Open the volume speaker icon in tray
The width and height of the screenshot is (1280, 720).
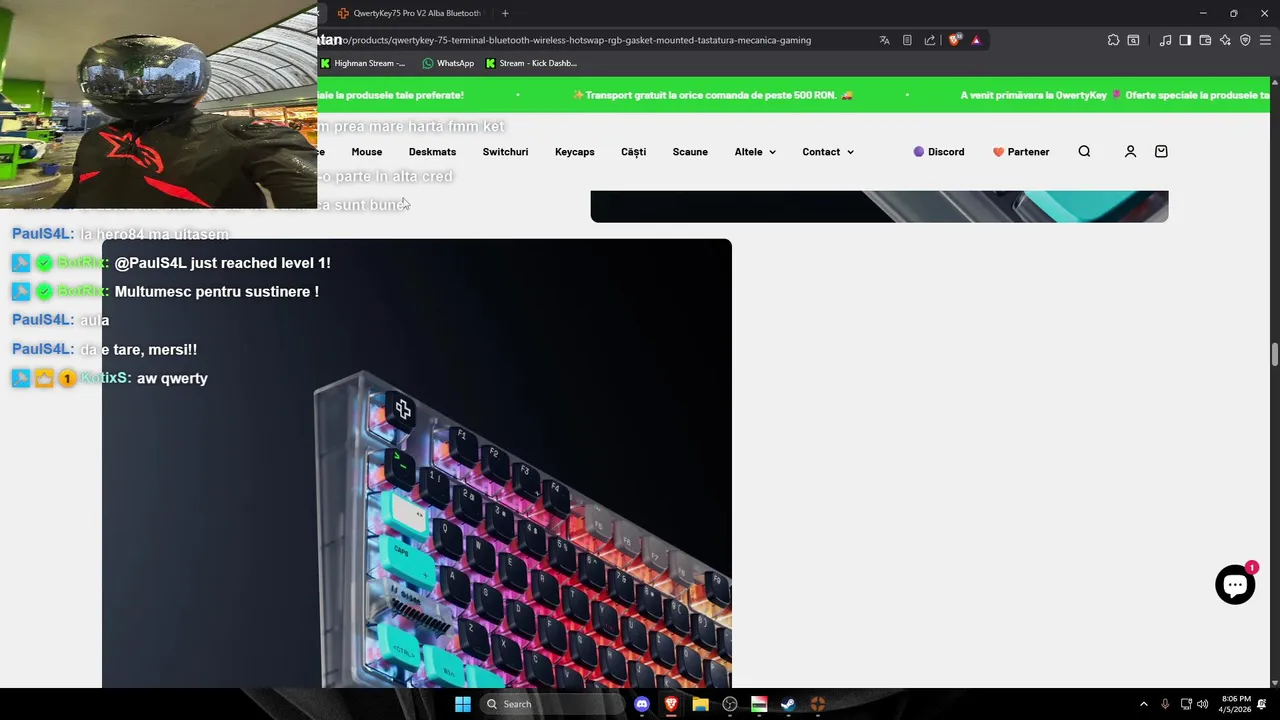point(1202,704)
